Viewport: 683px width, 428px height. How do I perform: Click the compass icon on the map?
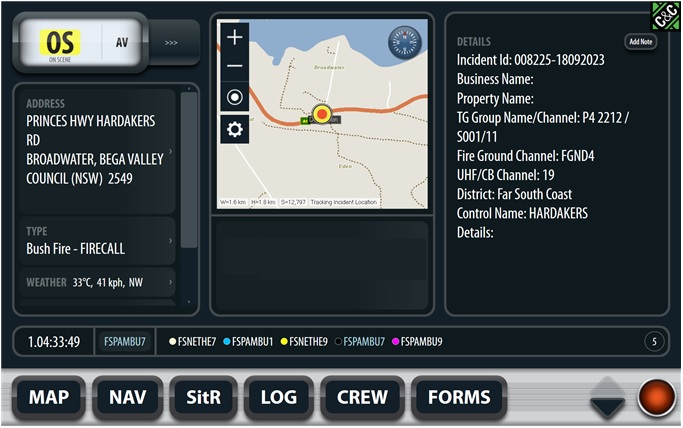[405, 43]
